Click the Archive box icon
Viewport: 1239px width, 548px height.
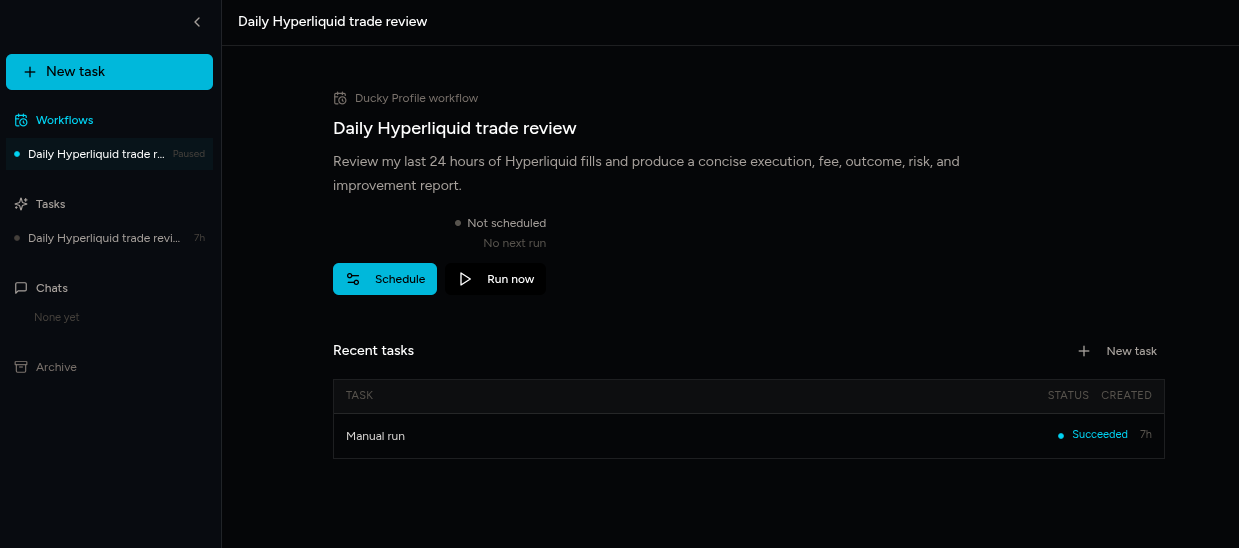(x=21, y=367)
